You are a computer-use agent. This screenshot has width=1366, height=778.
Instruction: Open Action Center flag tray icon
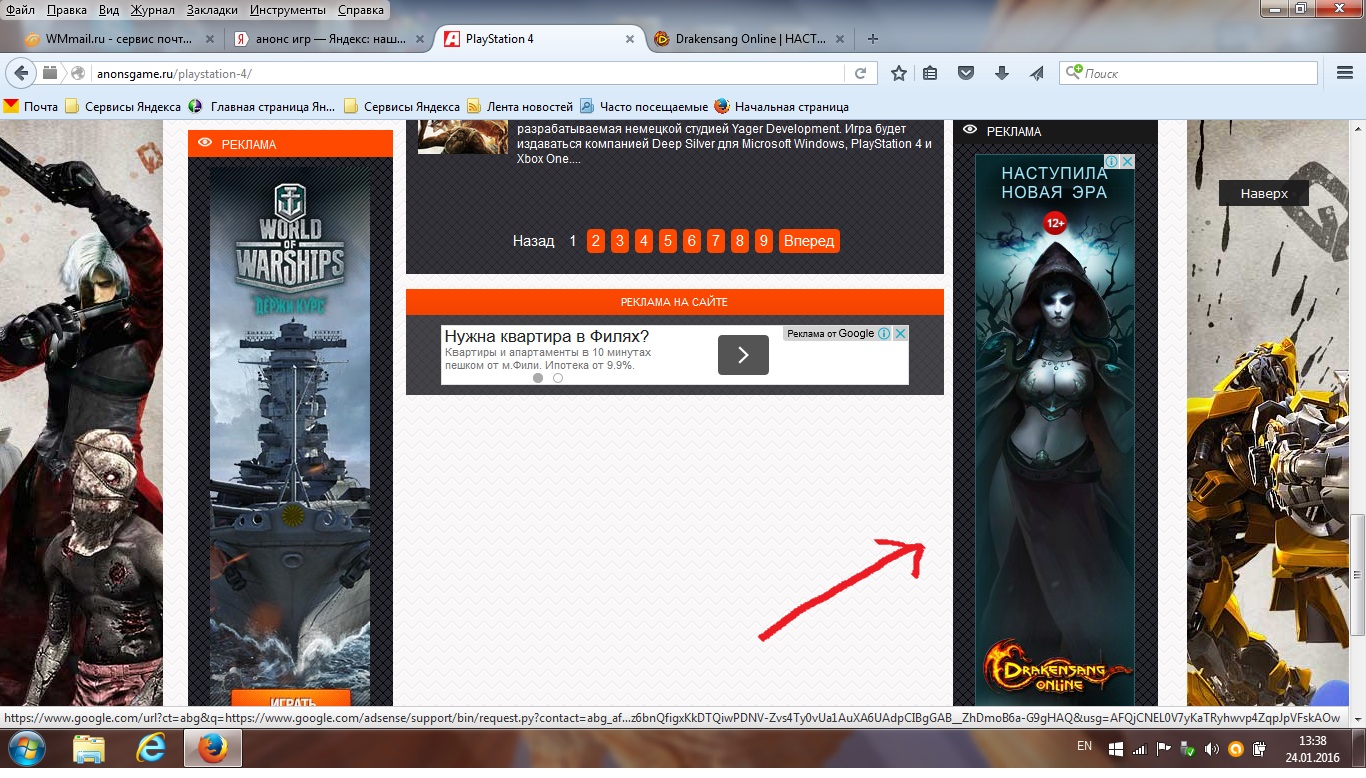click(1163, 748)
